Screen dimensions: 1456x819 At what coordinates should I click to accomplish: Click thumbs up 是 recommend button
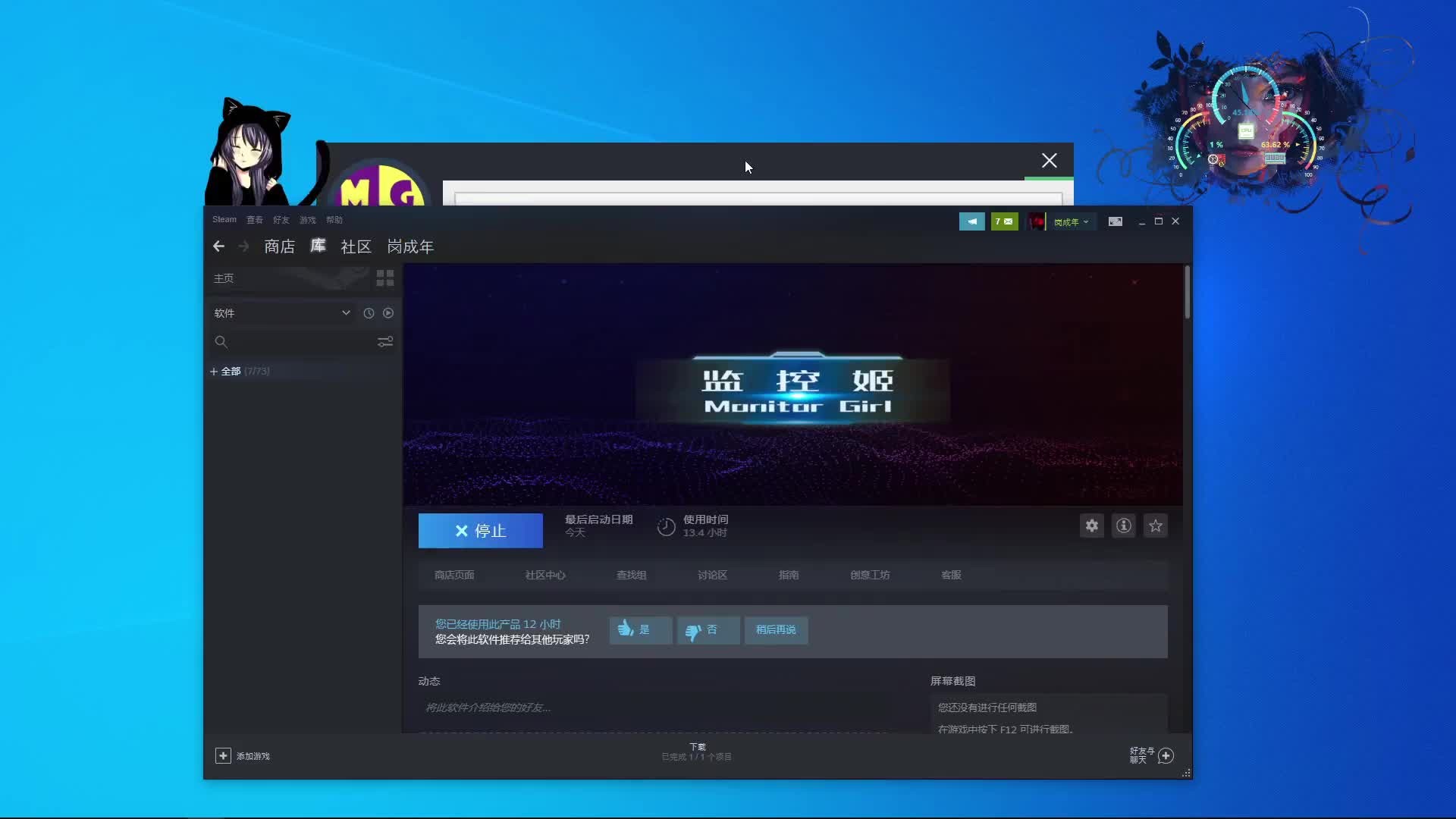pos(639,629)
